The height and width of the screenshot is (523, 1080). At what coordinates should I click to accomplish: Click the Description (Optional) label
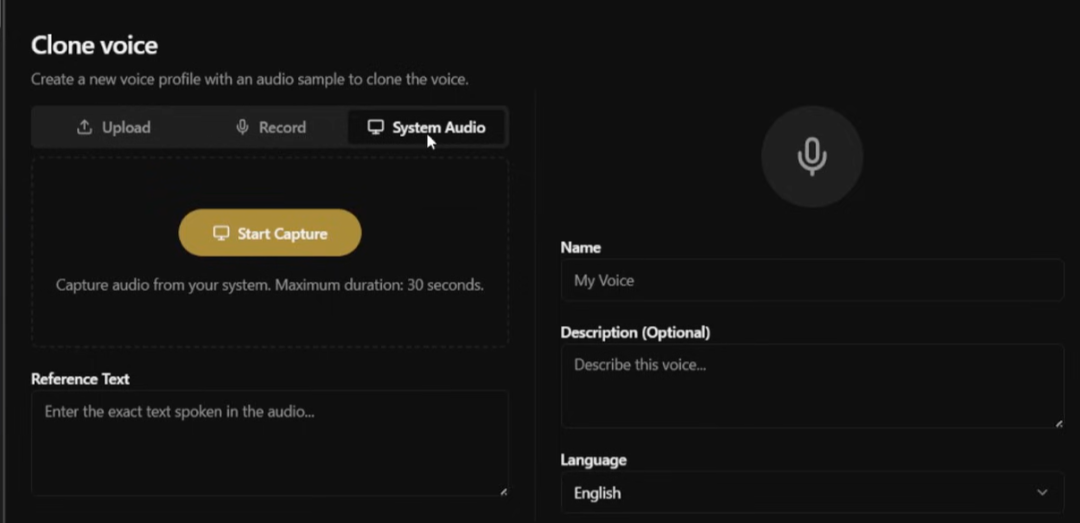click(x=635, y=332)
